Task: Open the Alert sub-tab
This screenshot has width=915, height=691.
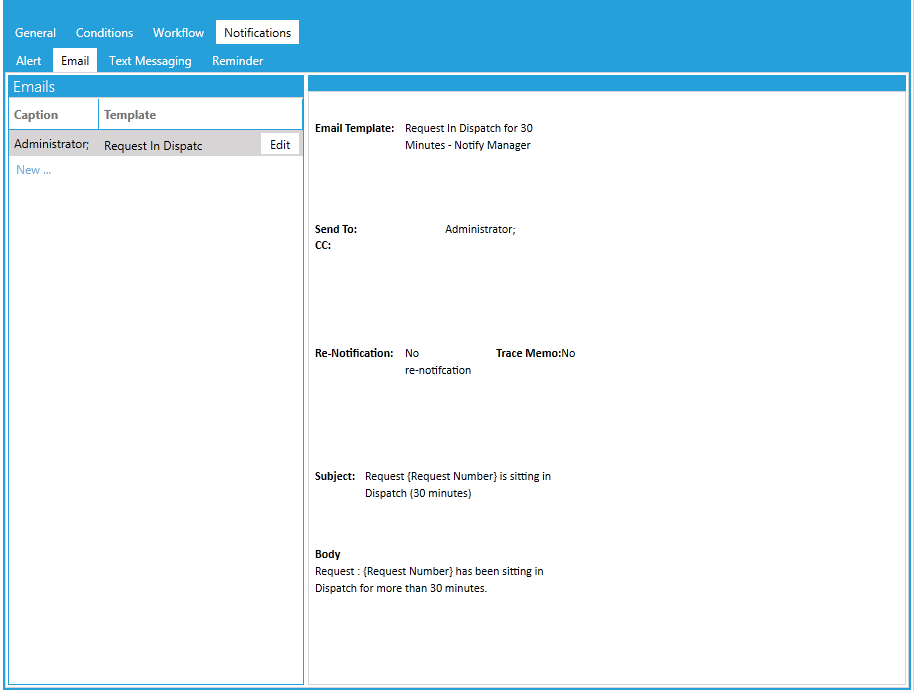Action: click(x=28, y=60)
